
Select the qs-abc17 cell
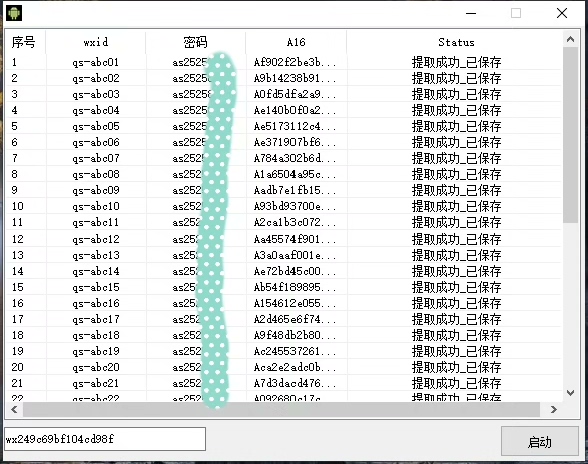[x=96, y=319]
